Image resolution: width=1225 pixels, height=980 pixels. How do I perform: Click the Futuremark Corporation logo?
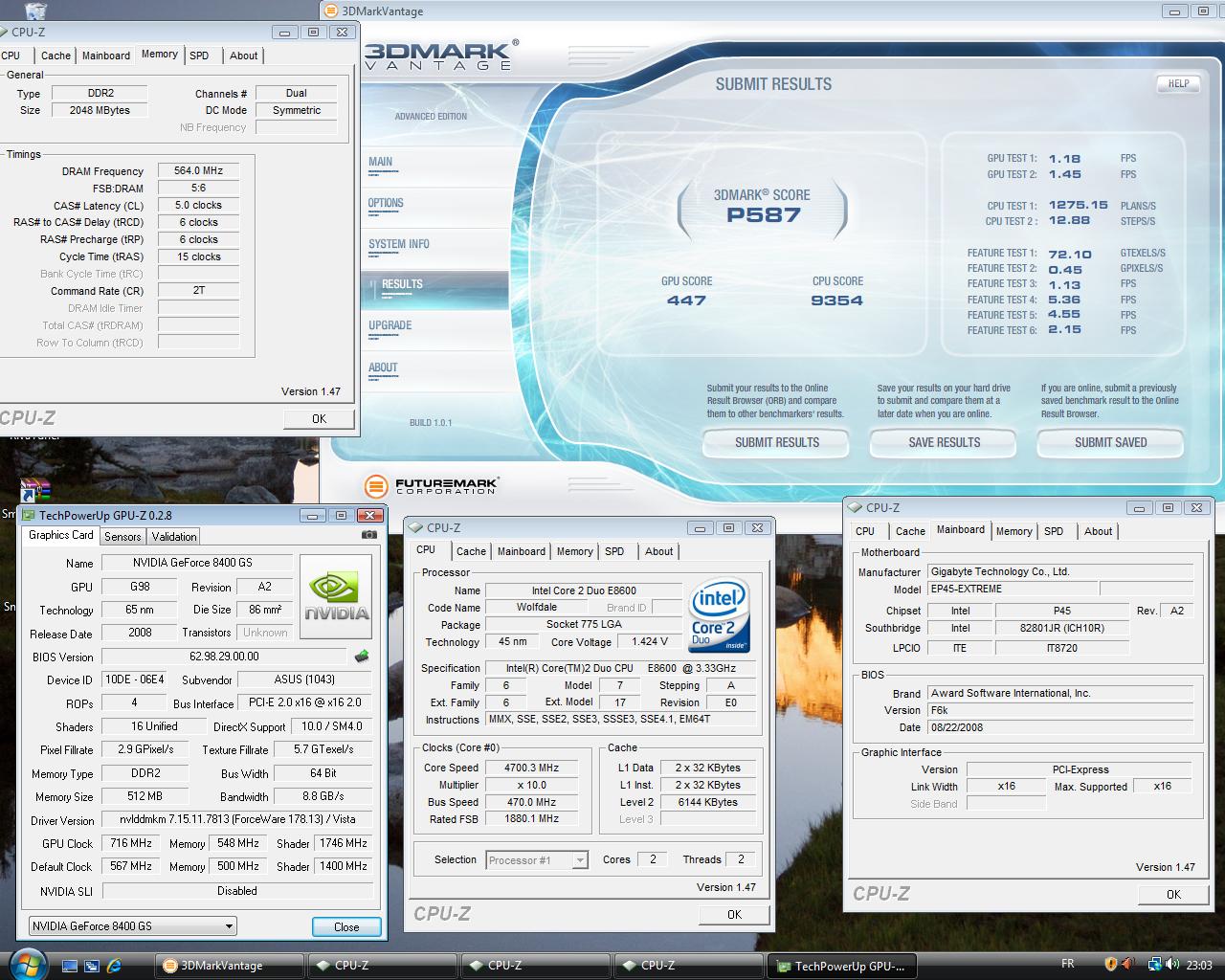pyautogui.click(x=431, y=485)
